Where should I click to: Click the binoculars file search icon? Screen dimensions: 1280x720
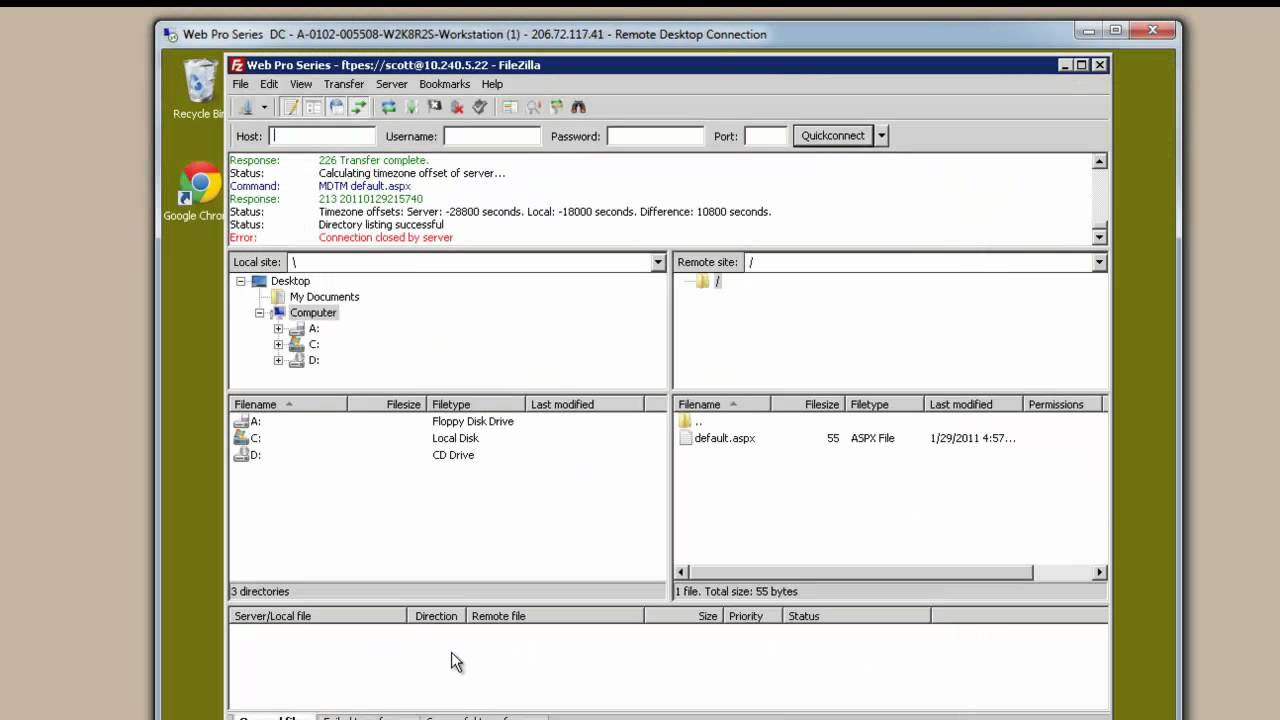tap(579, 107)
